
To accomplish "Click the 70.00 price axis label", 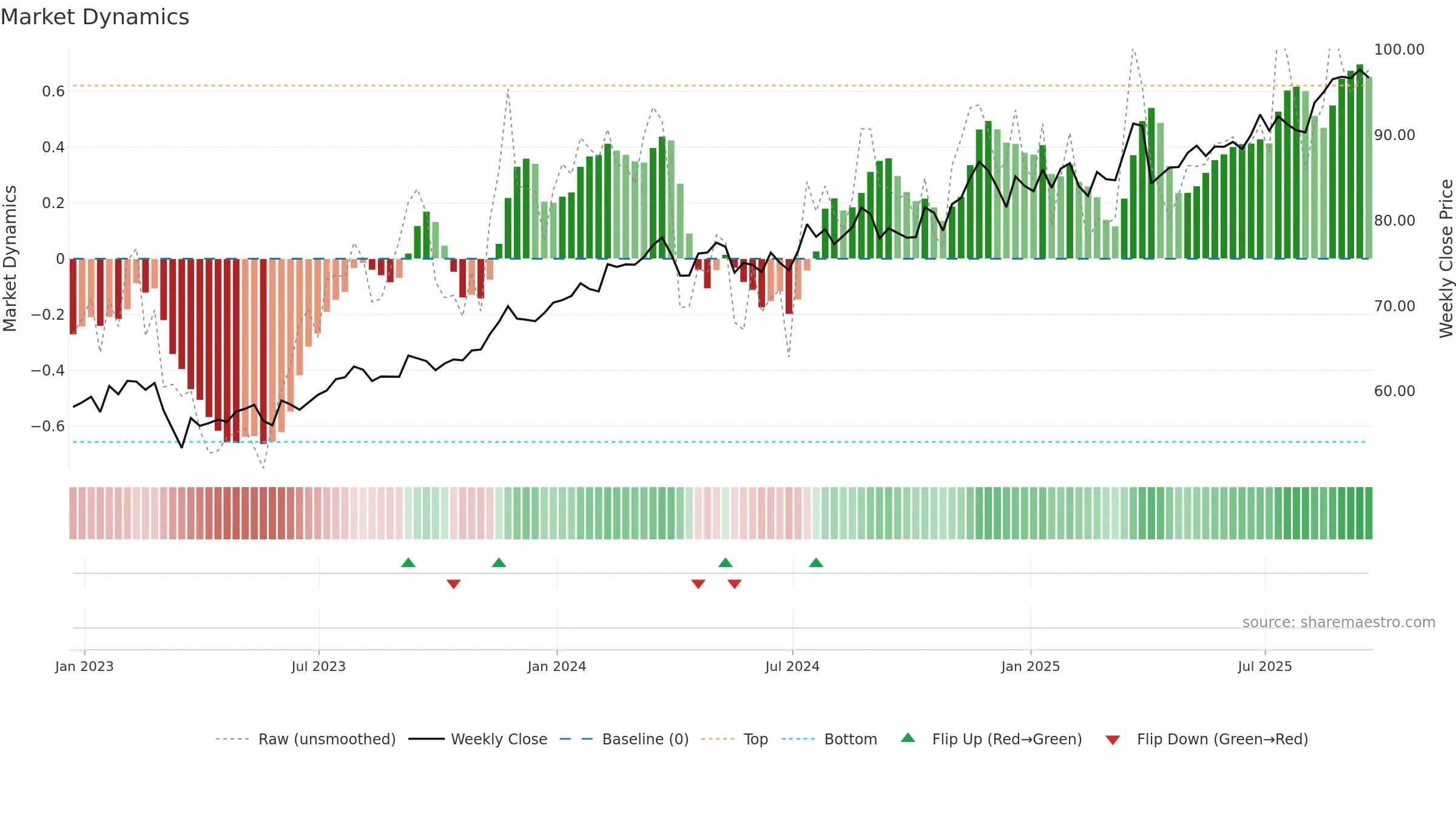I will pyautogui.click(x=1395, y=306).
